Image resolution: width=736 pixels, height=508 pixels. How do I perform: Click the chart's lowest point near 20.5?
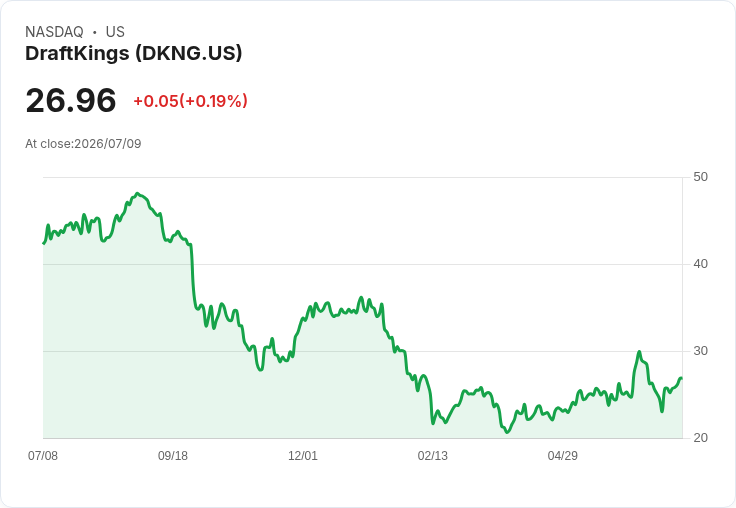tap(507, 432)
